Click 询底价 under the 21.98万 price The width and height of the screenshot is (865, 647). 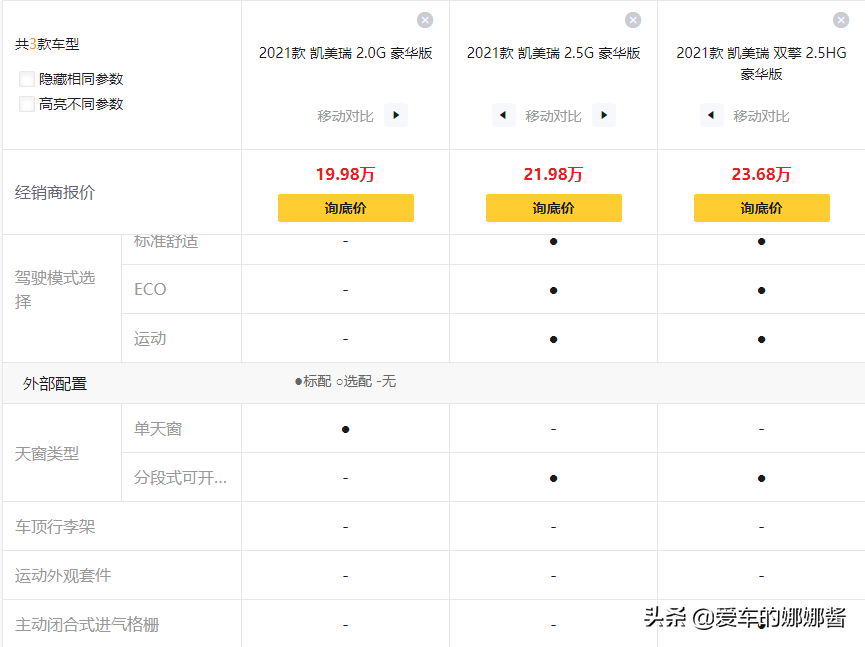click(554, 208)
